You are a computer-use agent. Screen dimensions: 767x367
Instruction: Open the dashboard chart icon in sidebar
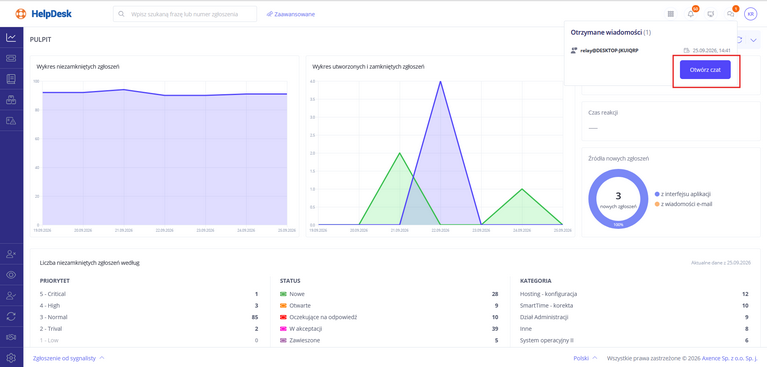pyautogui.click(x=11, y=38)
